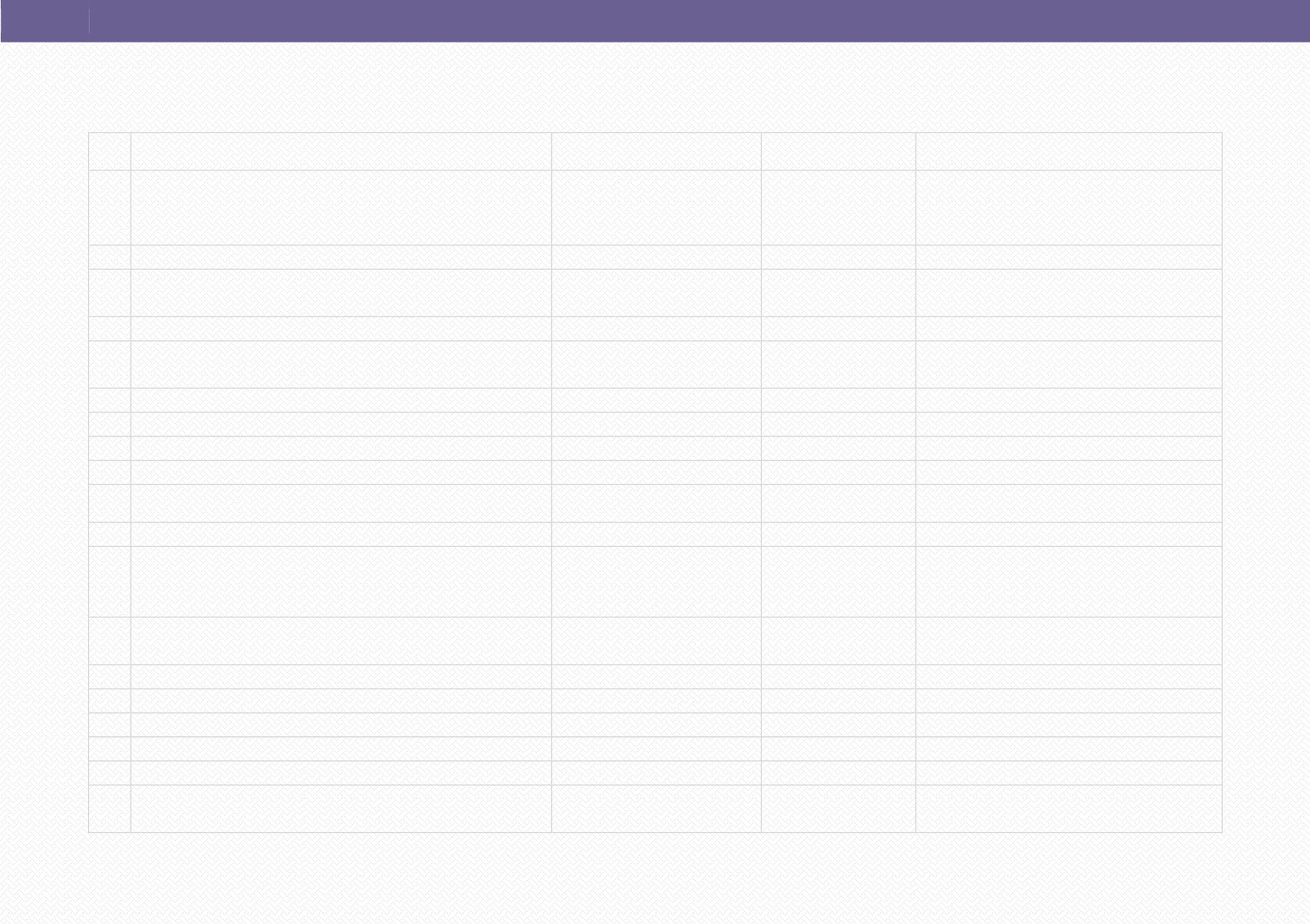Click the purple header banner
Viewport: 1310px width, 924px height.
click(x=655, y=21)
